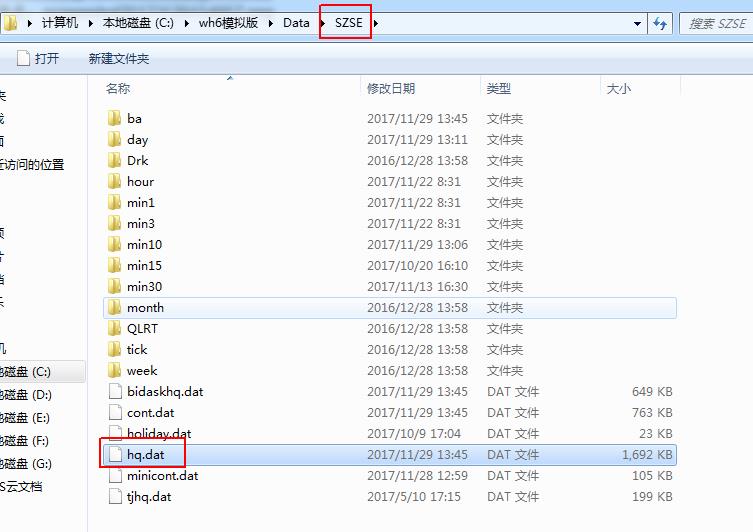The height and width of the screenshot is (532, 753).
Task: Click the bidaskhq.dat file icon
Action: [115, 392]
